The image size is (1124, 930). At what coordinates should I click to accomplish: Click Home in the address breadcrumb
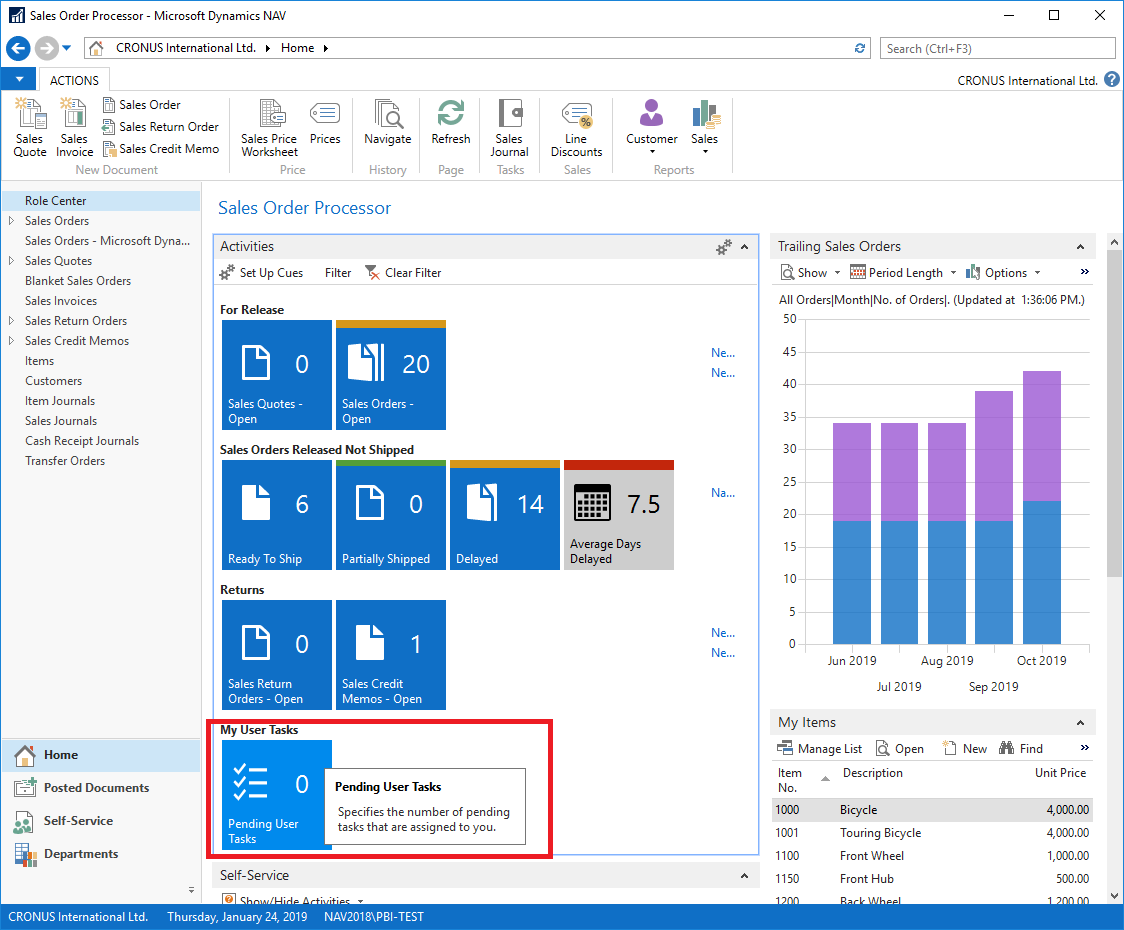pos(297,48)
